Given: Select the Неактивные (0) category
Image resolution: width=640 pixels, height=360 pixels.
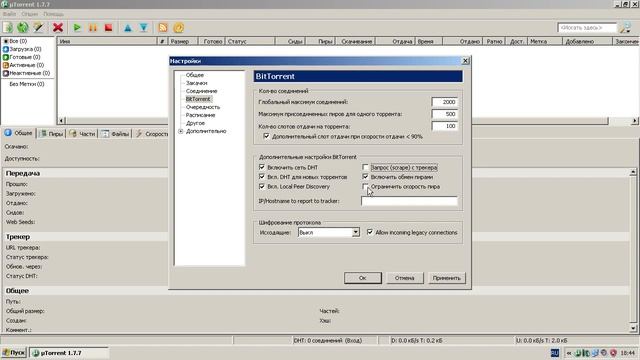Looking at the screenshot, I should (x=27, y=73).
